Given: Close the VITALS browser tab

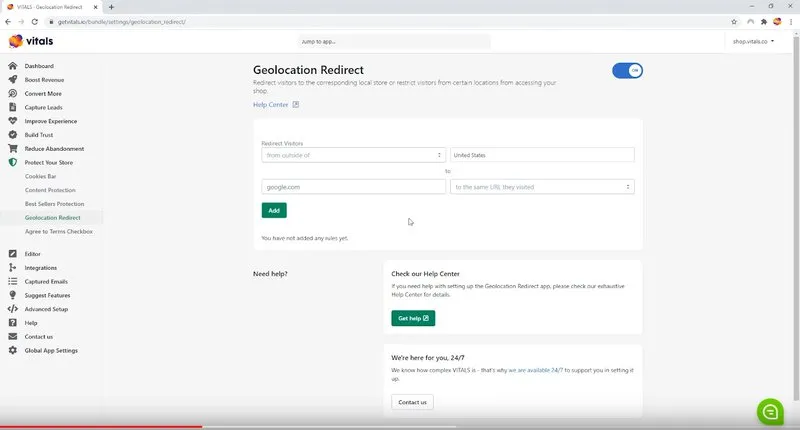Looking at the screenshot, I should click(95, 7).
